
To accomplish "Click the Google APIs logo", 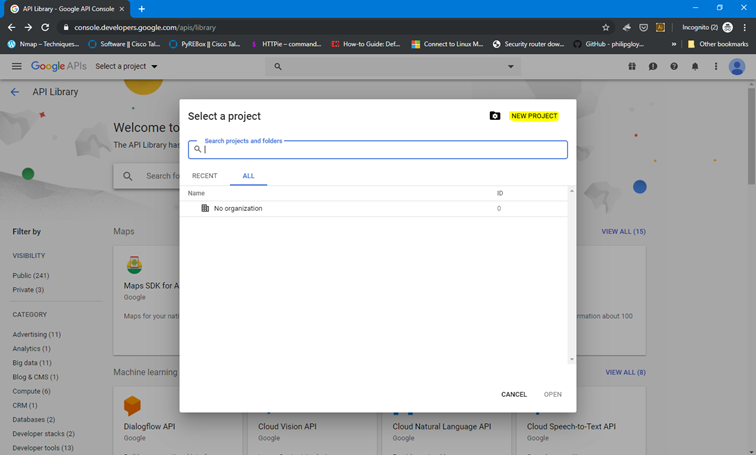I will click(x=58, y=66).
